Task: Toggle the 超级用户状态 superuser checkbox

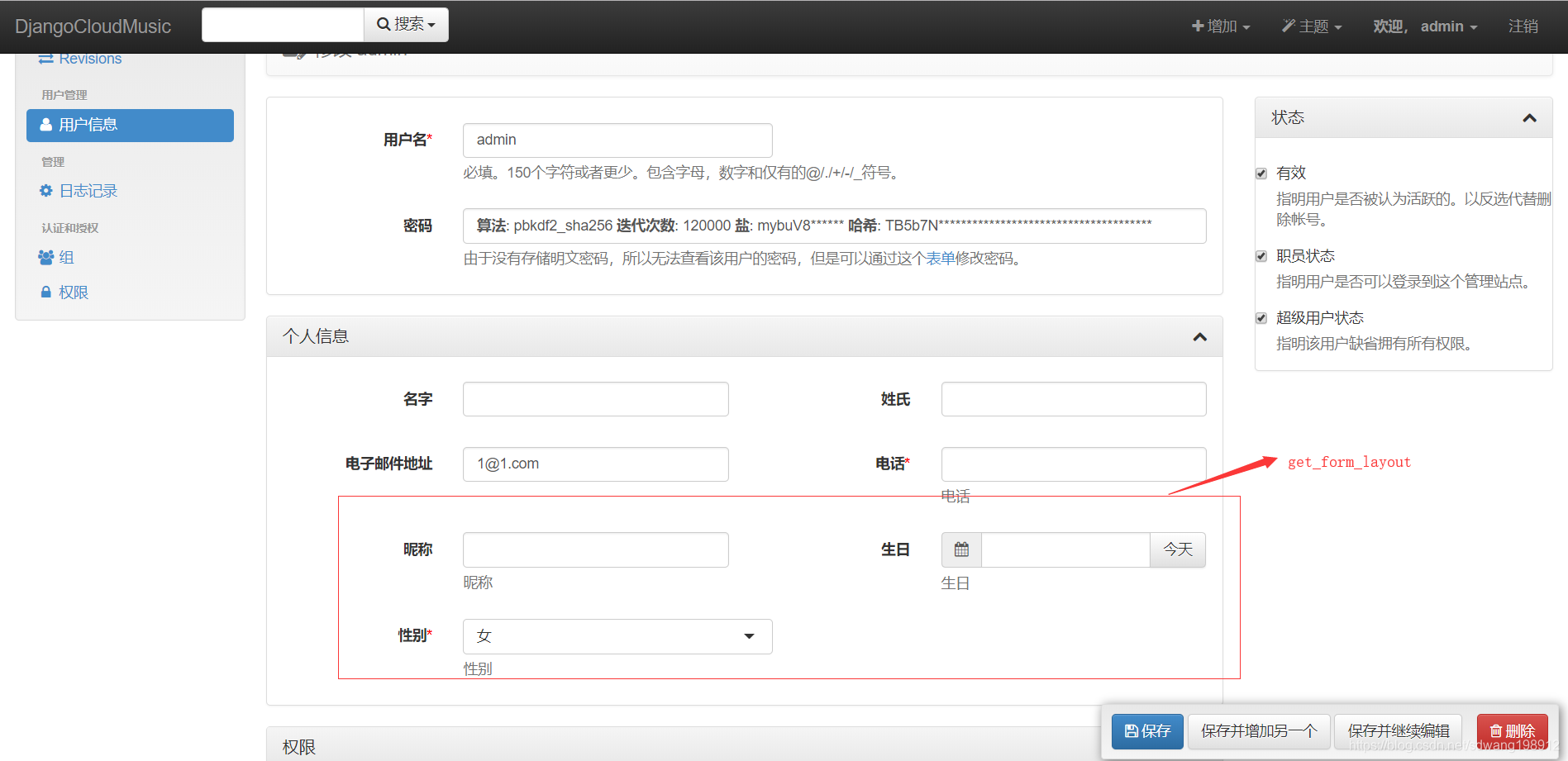Action: click(1261, 318)
